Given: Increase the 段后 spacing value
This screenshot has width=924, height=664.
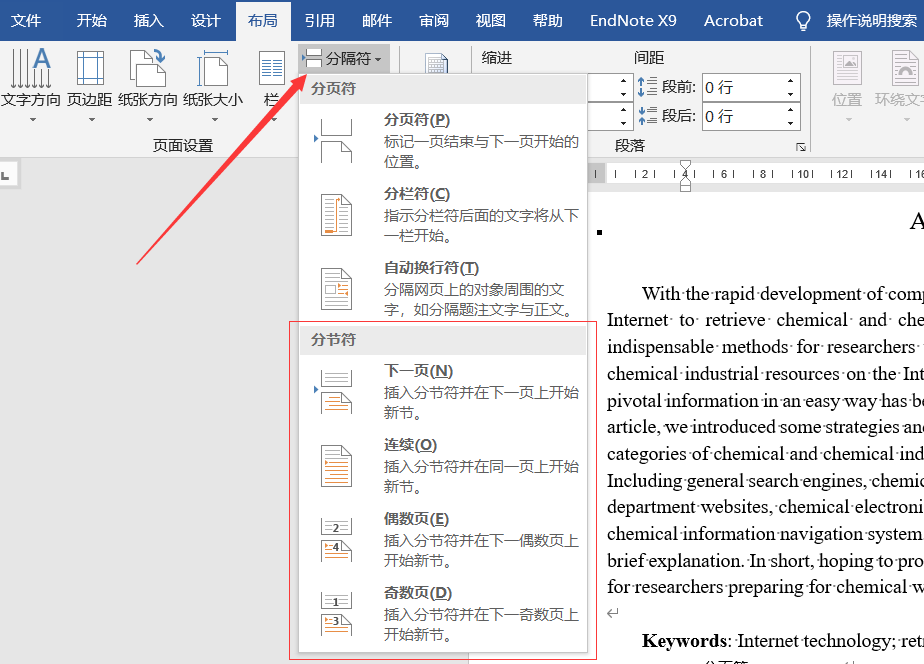Looking at the screenshot, I should (x=791, y=110).
